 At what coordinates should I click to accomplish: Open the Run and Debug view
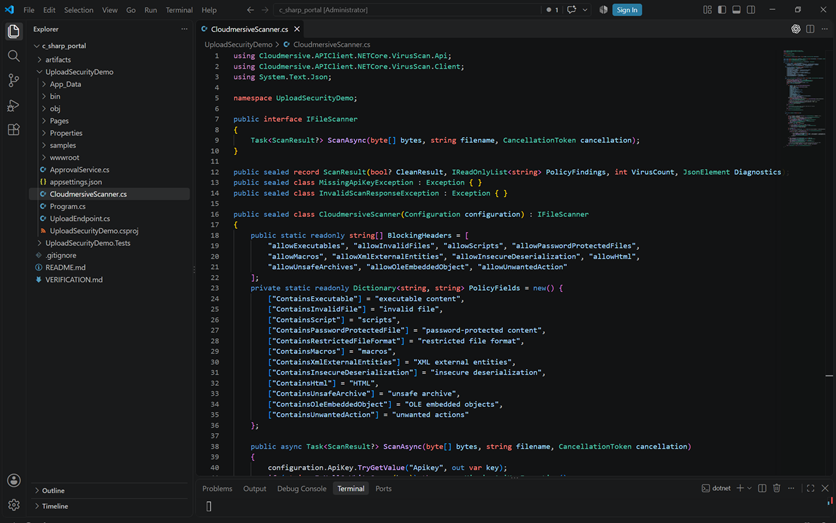(x=14, y=105)
